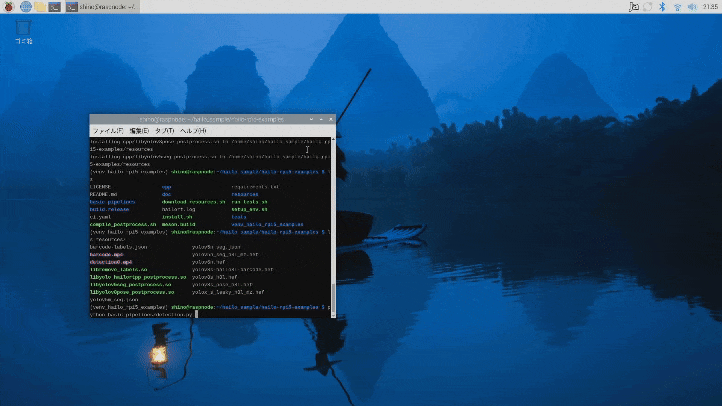The height and width of the screenshot is (406, 722).
Task: Click compile_postprocess.sh in terminal listing
Action: pos(123,224)
